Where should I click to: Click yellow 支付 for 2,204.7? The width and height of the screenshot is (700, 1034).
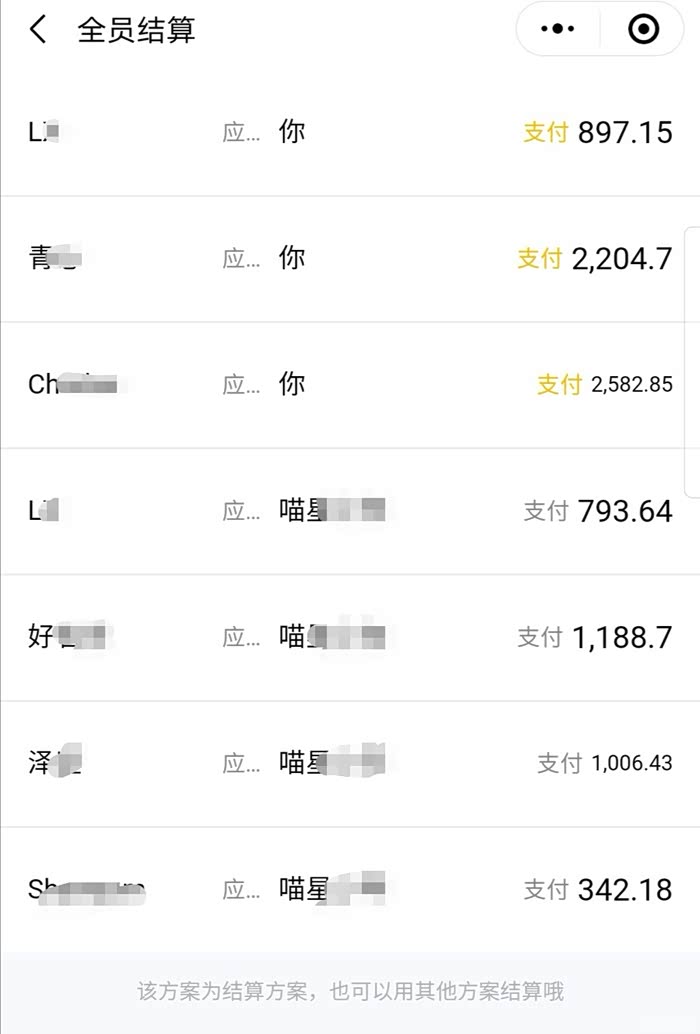coord(540,258)
